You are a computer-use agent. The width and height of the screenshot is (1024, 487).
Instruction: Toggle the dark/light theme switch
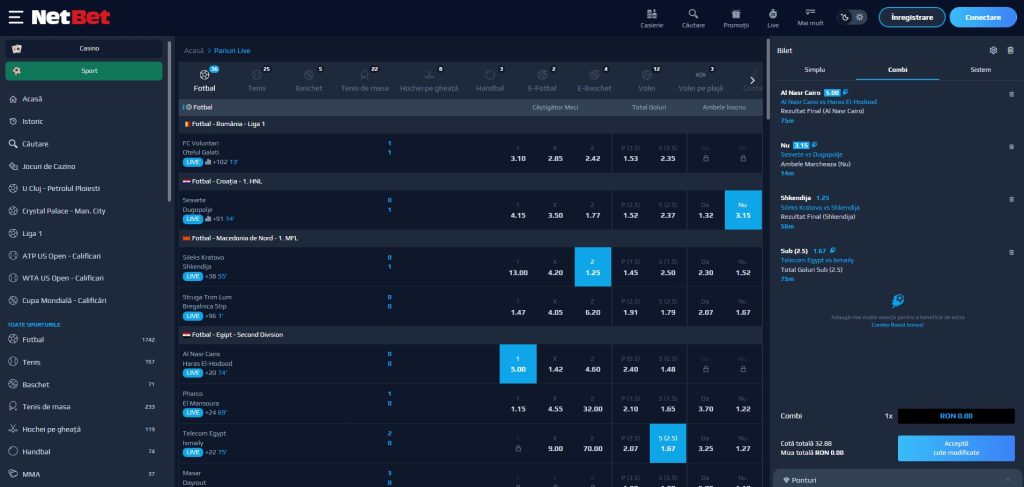tap(852, 17)
